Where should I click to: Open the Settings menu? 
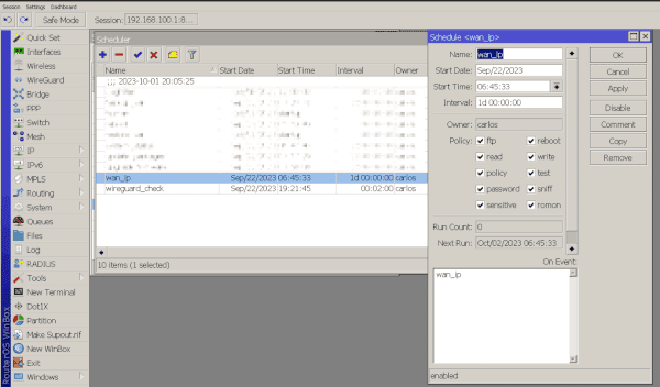(35, 7)
